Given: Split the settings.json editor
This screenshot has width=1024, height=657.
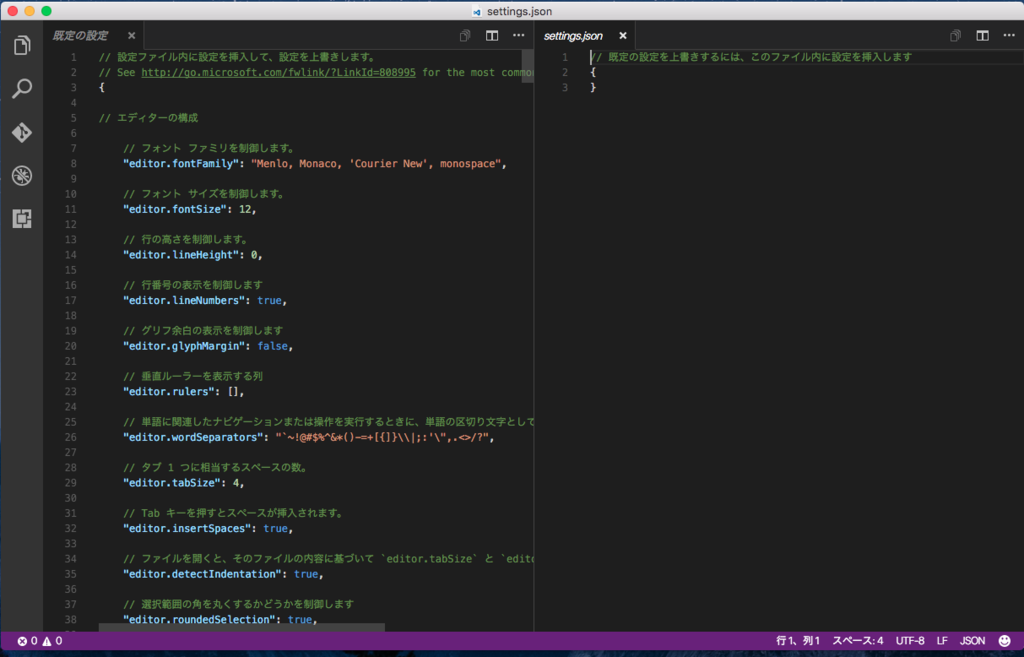Looking at the screenshot, I should [x=982, y=35].
